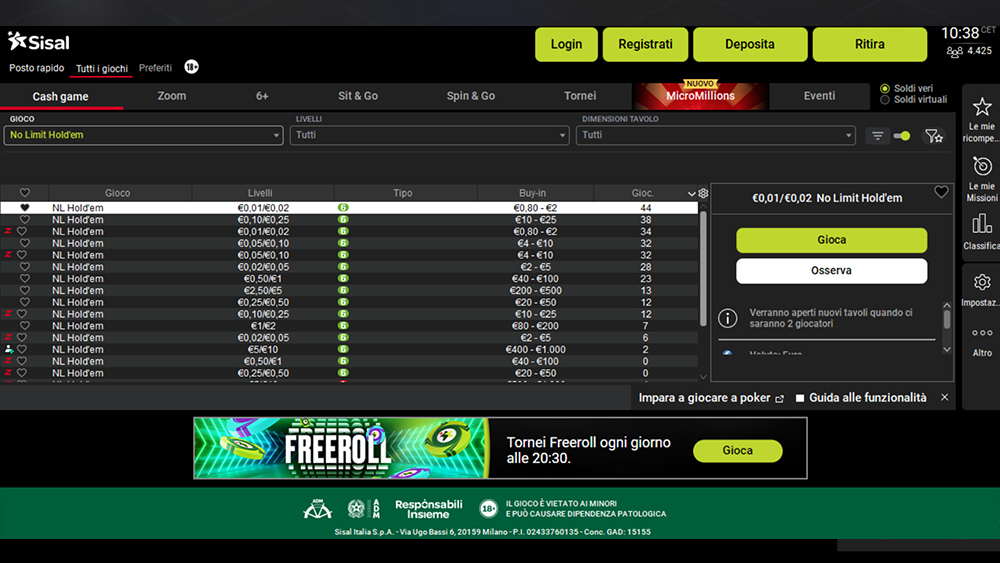The height and width of the screenshot is (563, 1000).
Task: Open the Classifica leaderboard icon
Action: click(x=982, y=224)
